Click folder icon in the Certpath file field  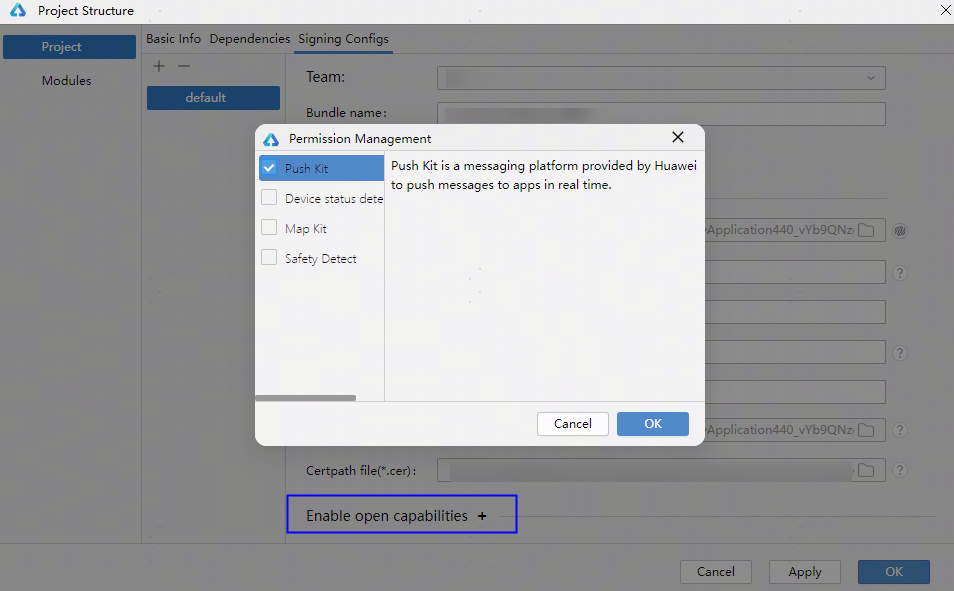866,470
